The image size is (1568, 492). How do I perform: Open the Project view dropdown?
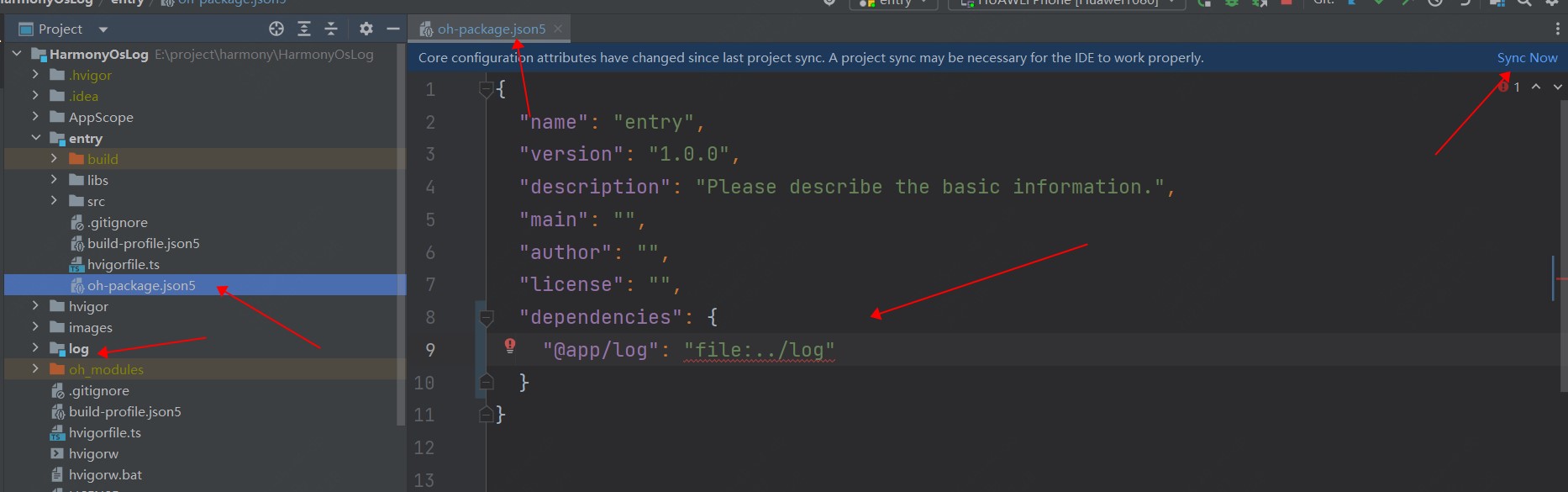point(103,29)
